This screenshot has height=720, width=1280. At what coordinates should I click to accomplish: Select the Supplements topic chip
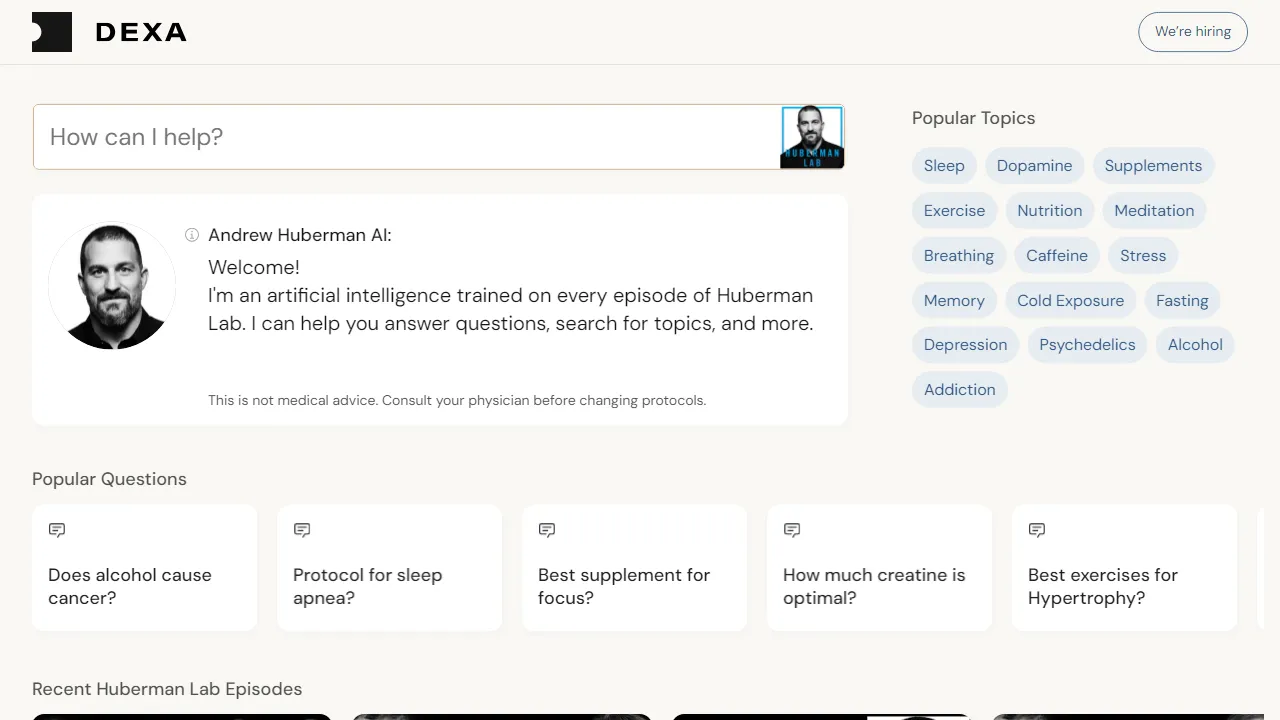1153,166
